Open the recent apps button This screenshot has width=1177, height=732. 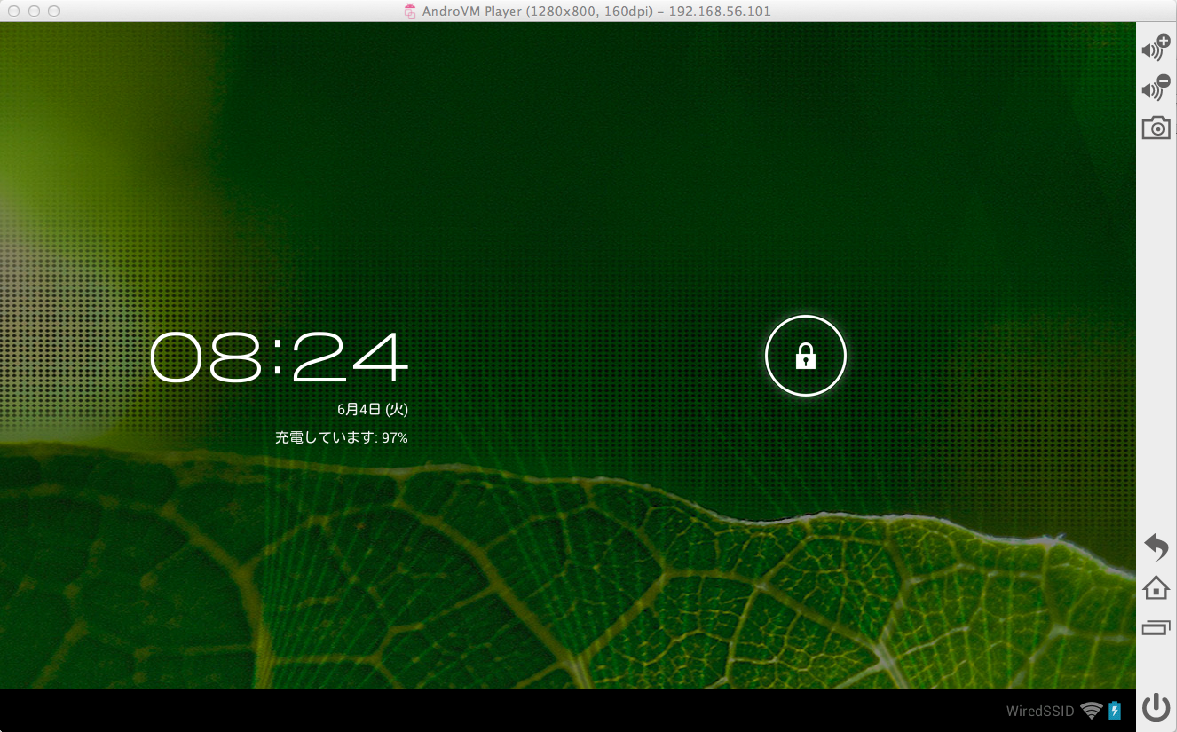[x=1156, y=627]
